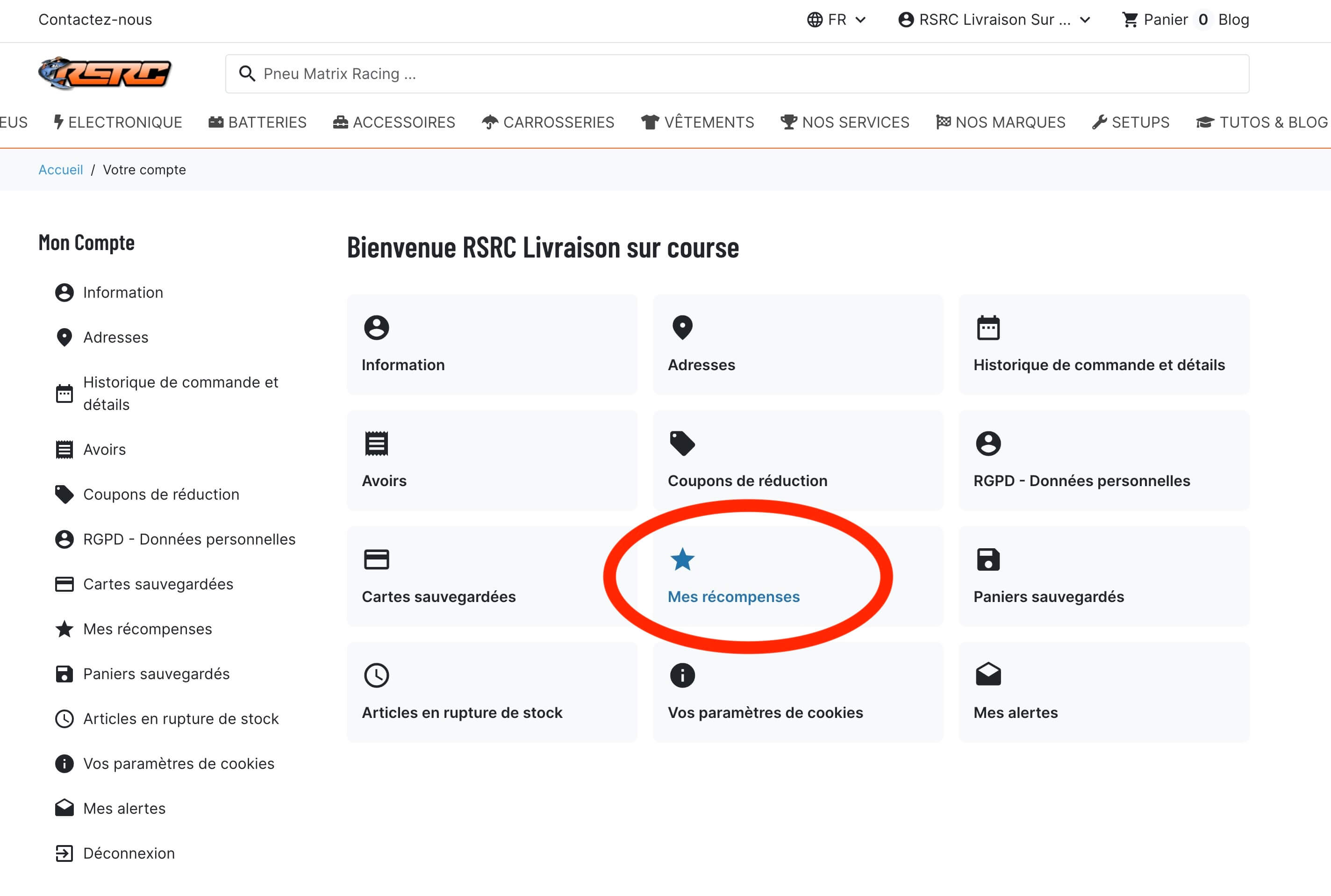Click the globe language icon
This screenshot has height=896, width=1331.
point(815,20)
